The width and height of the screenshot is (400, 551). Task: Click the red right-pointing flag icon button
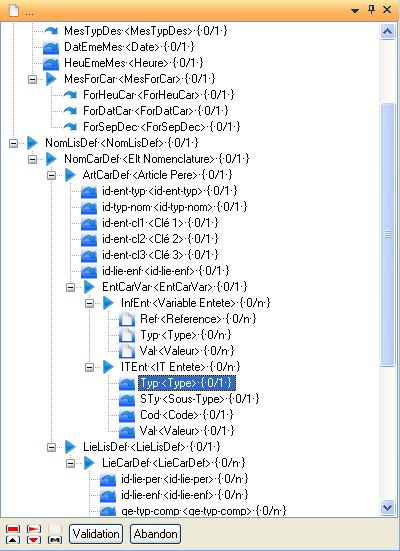[34, 529]
